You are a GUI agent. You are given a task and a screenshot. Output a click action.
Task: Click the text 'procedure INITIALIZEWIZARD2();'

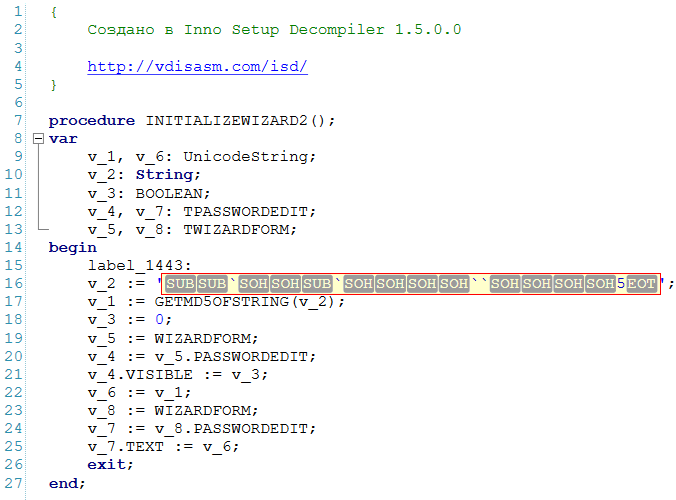[x=192, y=120]
